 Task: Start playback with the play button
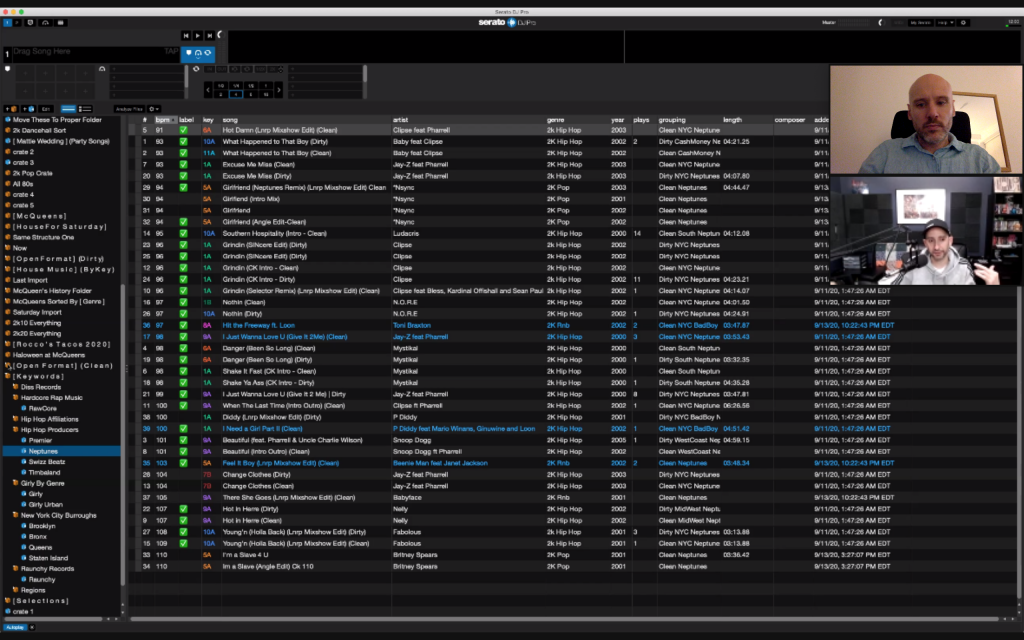(x=198, y=35)
